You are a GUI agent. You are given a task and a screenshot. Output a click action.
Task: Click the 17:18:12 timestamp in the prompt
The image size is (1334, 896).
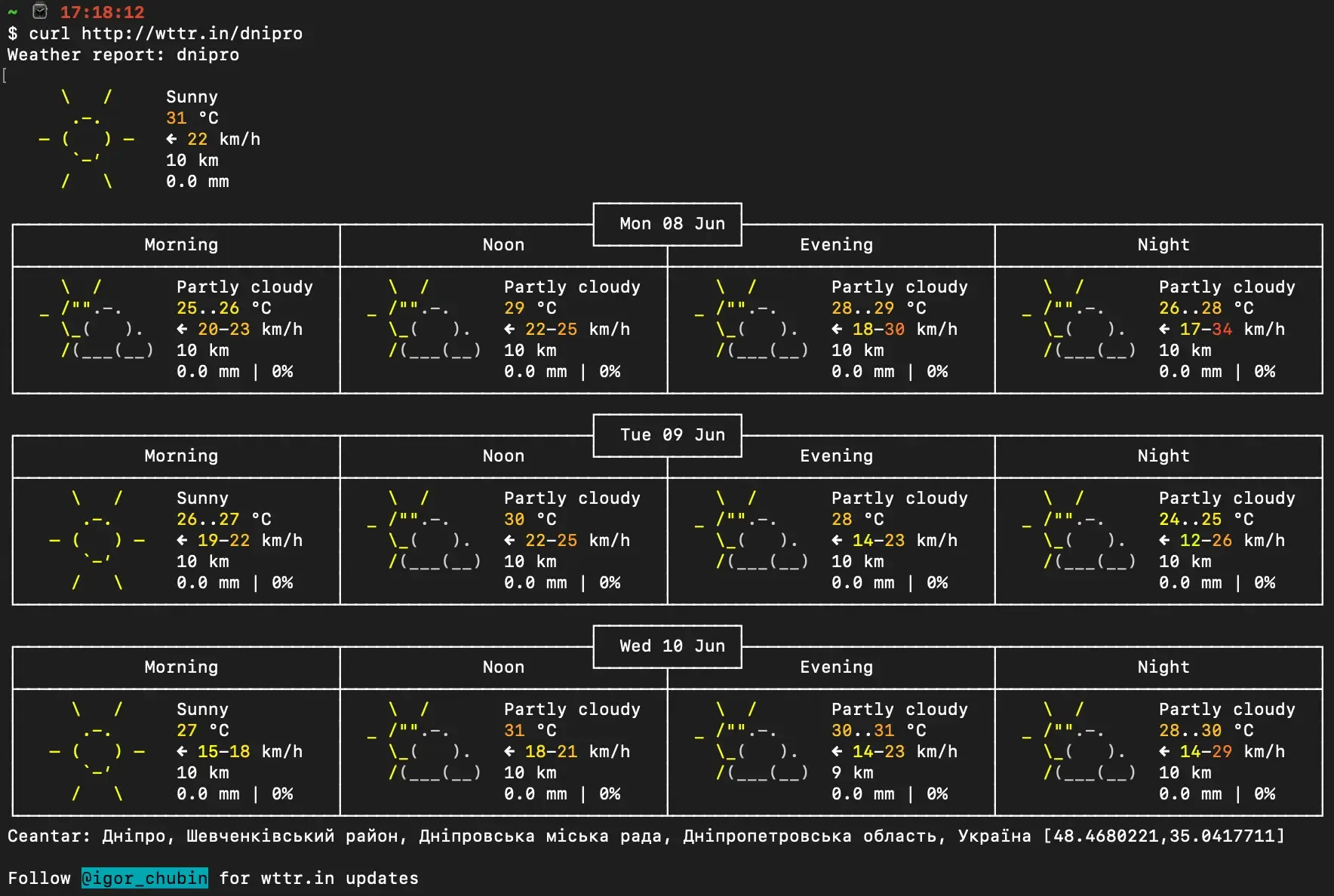pos(102,12)
